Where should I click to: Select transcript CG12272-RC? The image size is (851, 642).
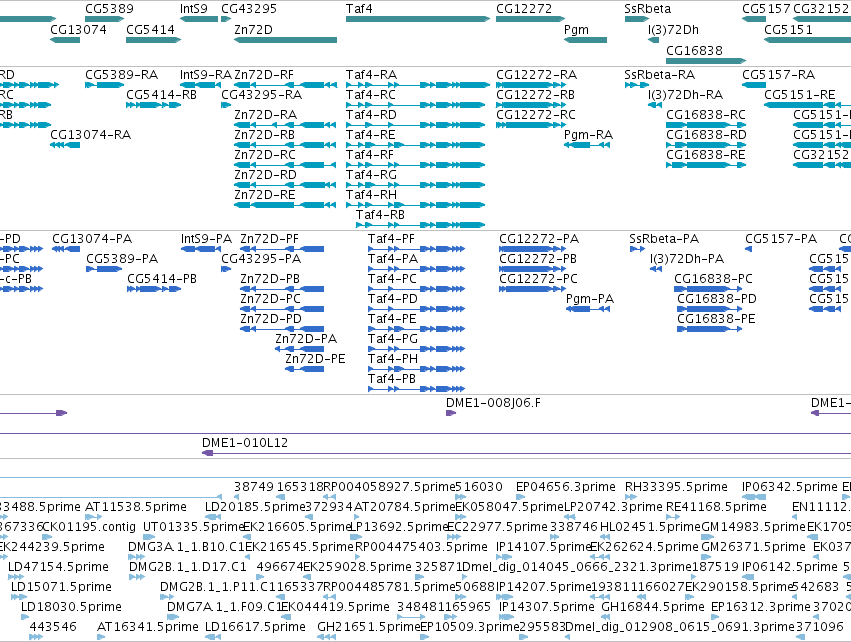click(x=530, y=125)
